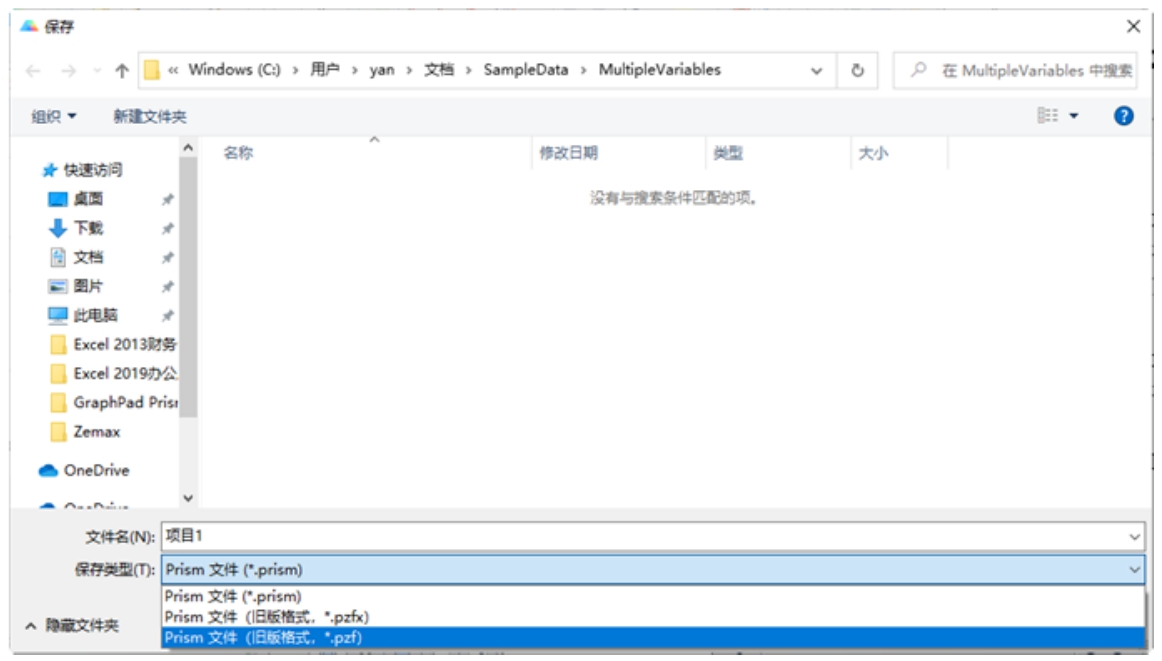1162x661 pixels.
Task: Navigate to yan in breadcrumb path
Action: (x=382, y=70)
